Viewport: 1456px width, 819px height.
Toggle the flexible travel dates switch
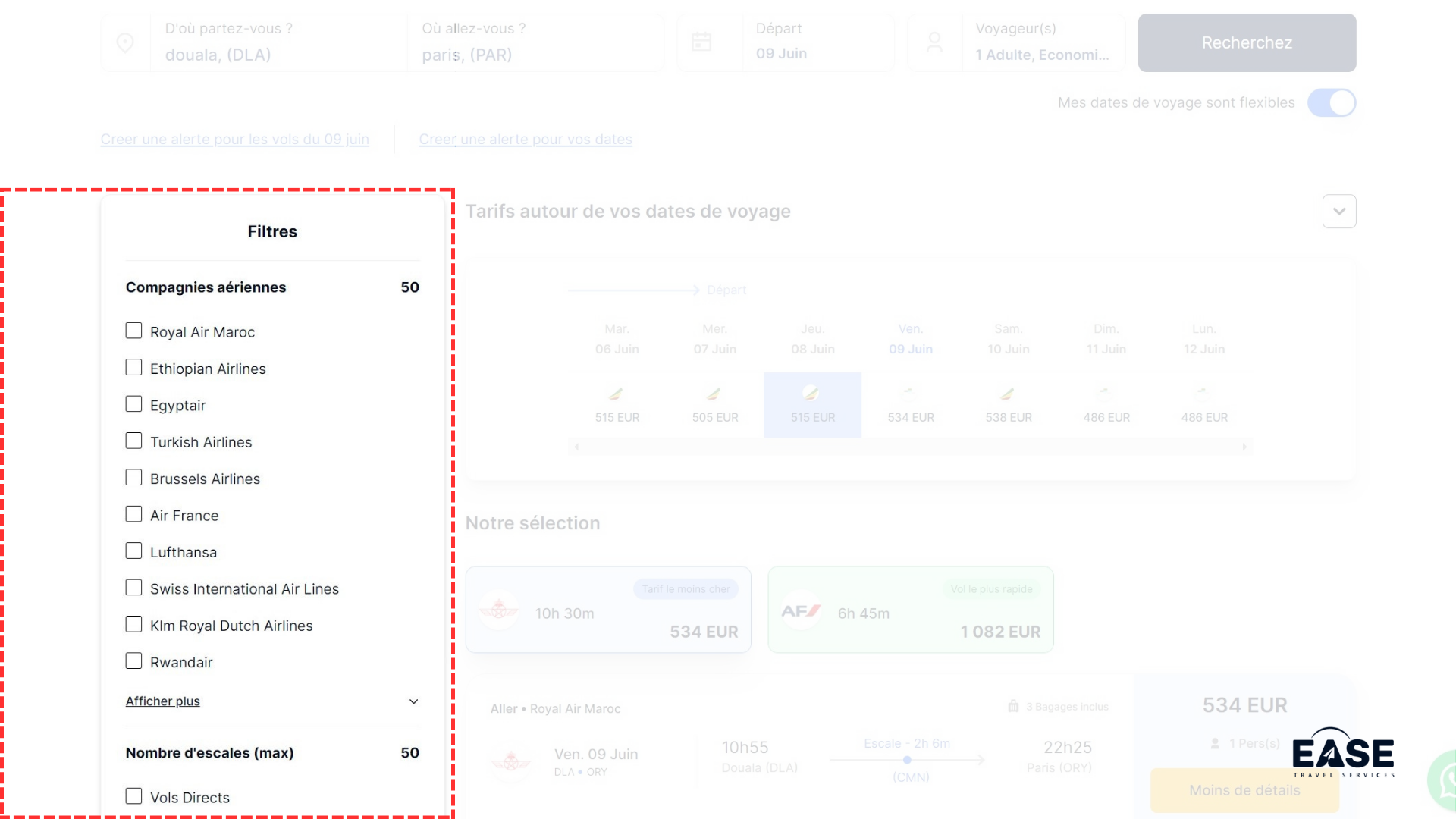click(1331, 103)
